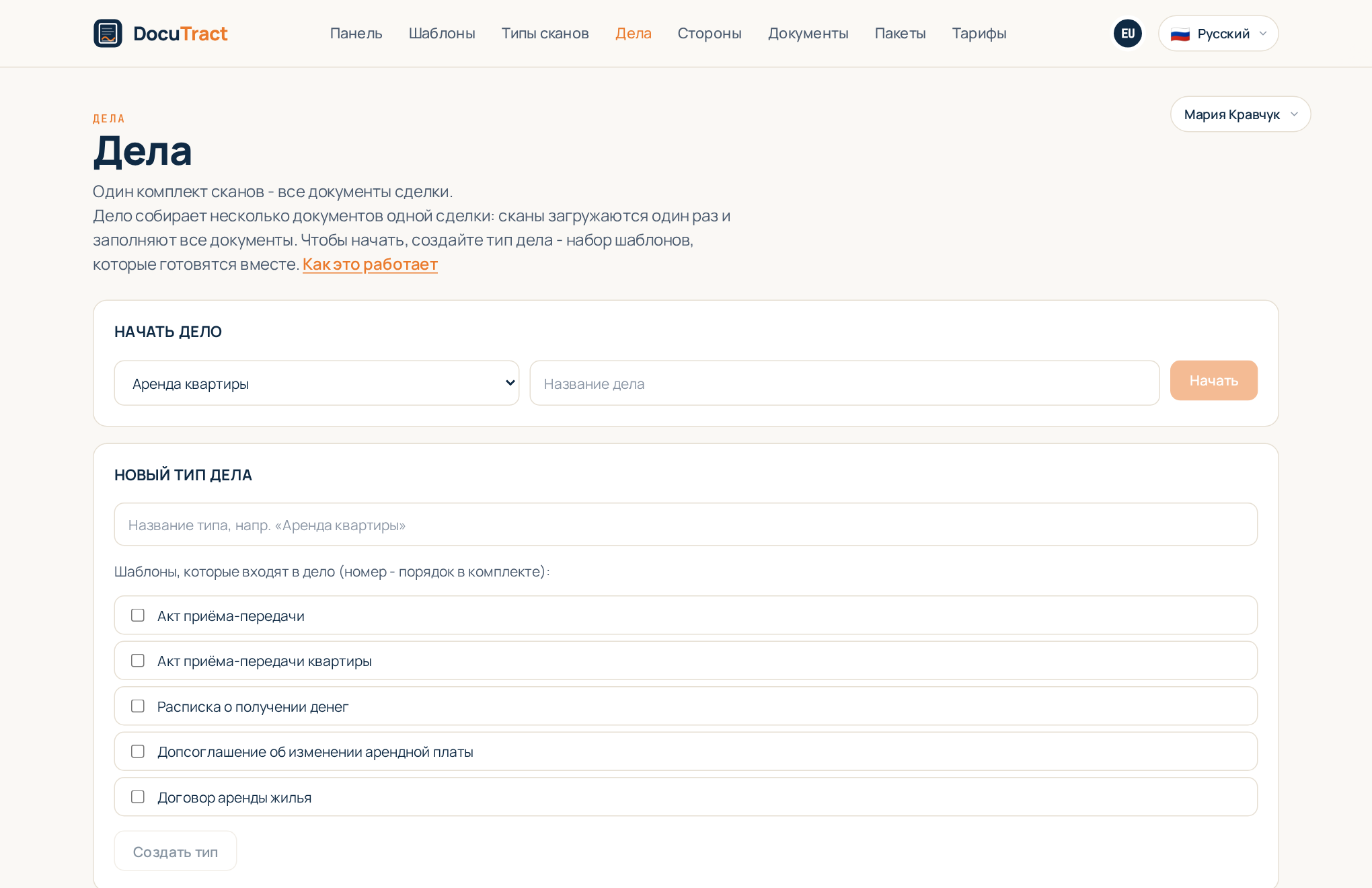Click the НОВЫЙ ТИП ДЕЛА heading
Image resolution: width=1372 pixels, height=888 pixels.
183,475
